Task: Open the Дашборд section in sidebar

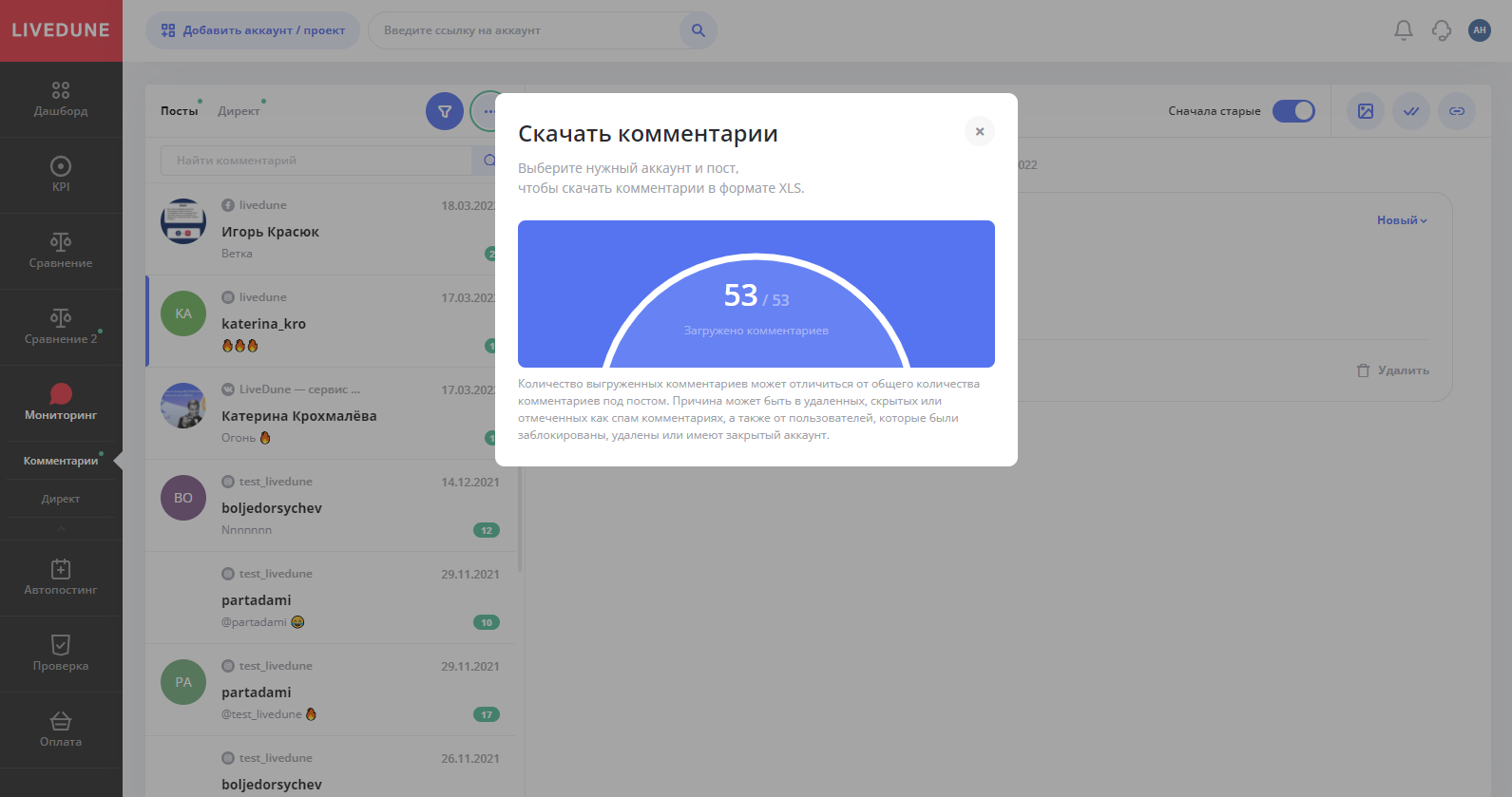Action: (61, 99)
